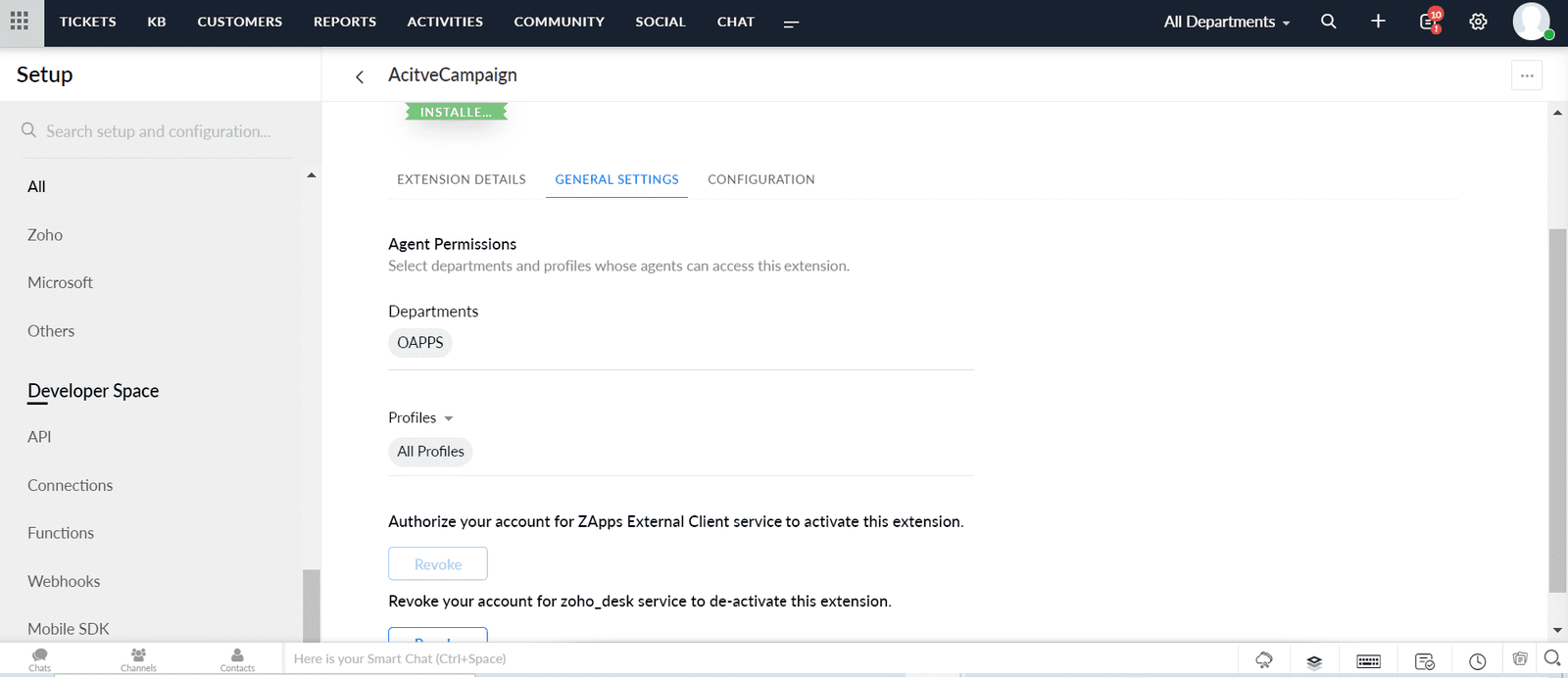Open the COMMUNITY menu
The image size is (1568, 678).
coord(560,22)
